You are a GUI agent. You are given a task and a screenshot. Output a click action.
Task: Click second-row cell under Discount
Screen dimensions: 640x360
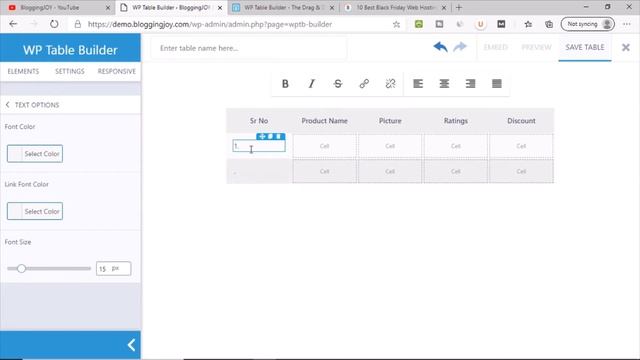point(521,171)
